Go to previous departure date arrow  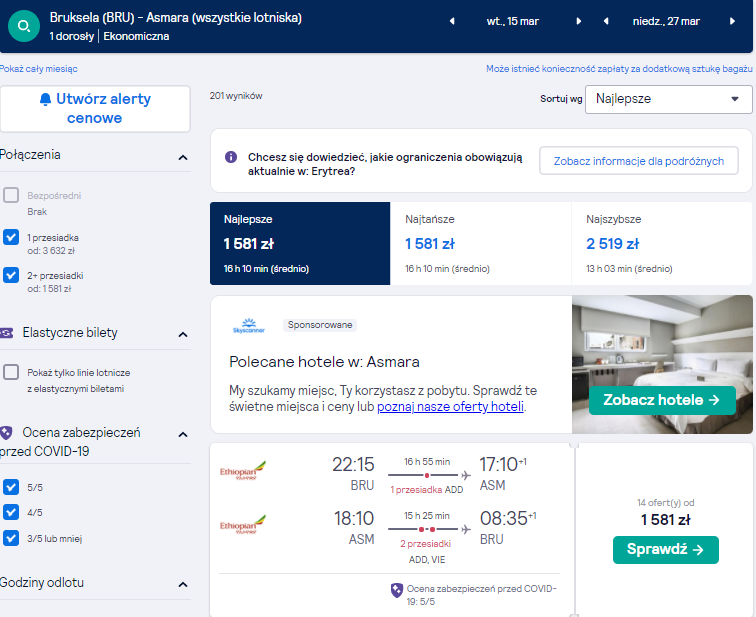coord(452,21)
